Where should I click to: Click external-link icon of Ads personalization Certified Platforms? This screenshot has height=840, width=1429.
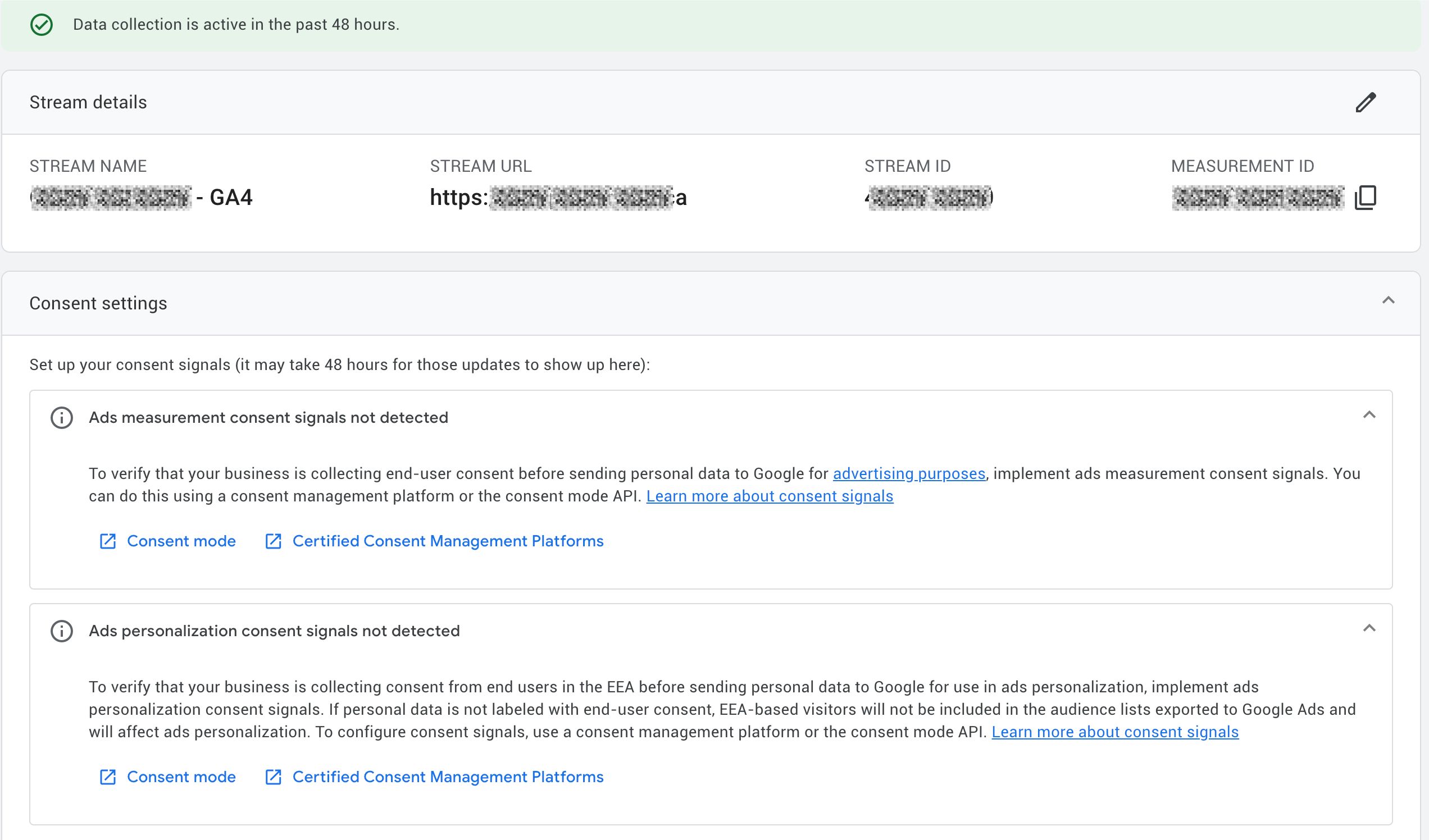pyautogui.click(x=274, y=777)
